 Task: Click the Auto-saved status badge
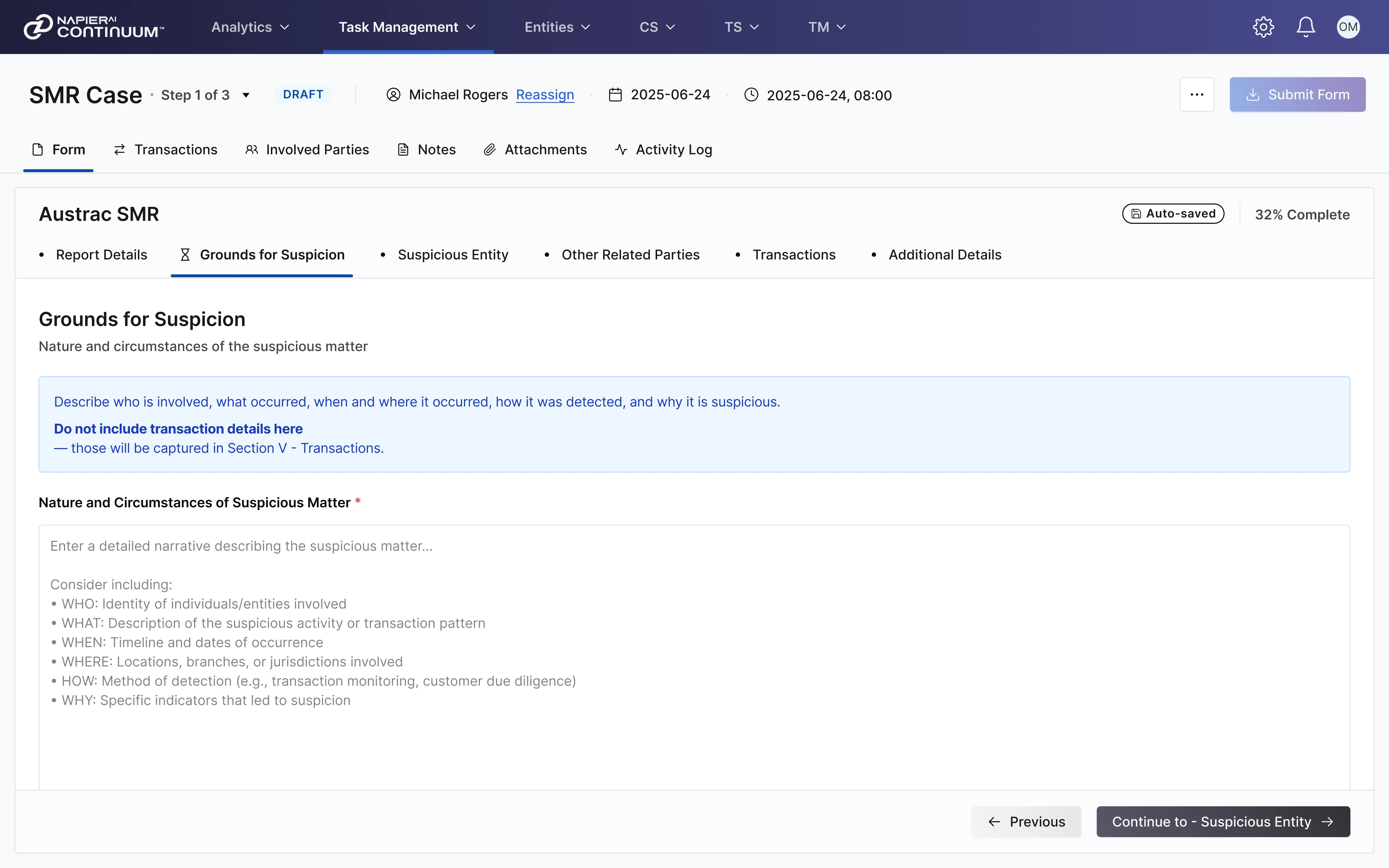pos(1173,214)
